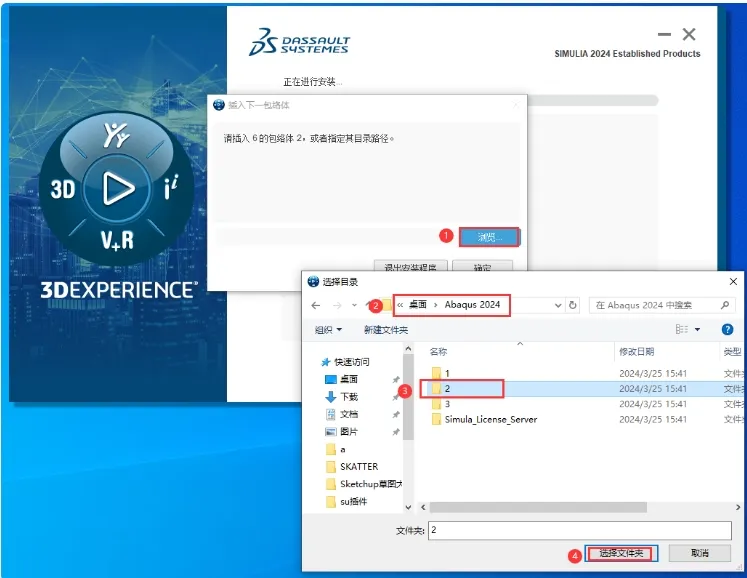Open the recent locations dropdown arrow
This screenshot has height=578, width=747.
click(354, 305)
